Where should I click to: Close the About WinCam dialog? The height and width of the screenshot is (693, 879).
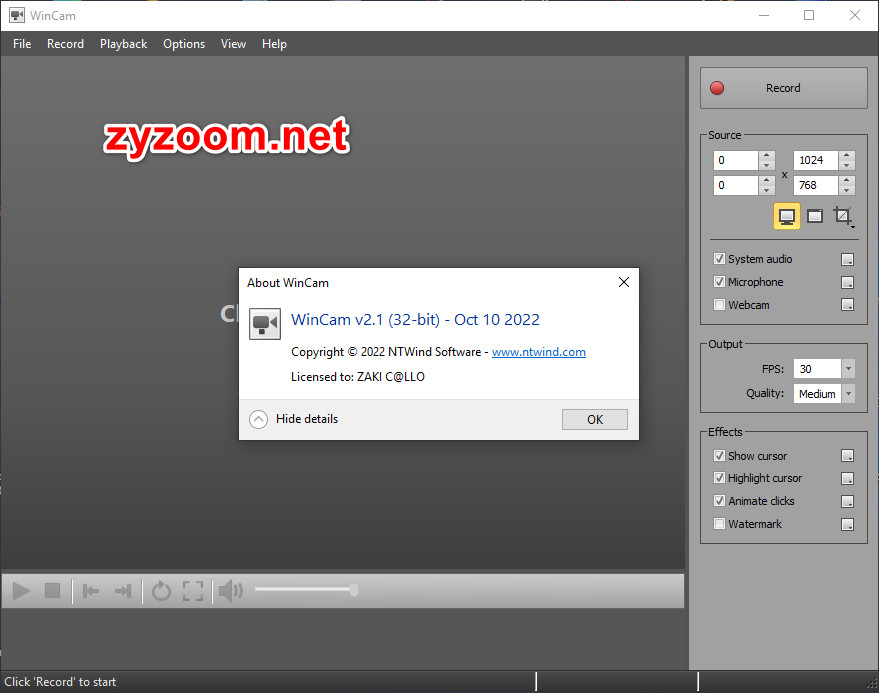(x=623, y=282)
